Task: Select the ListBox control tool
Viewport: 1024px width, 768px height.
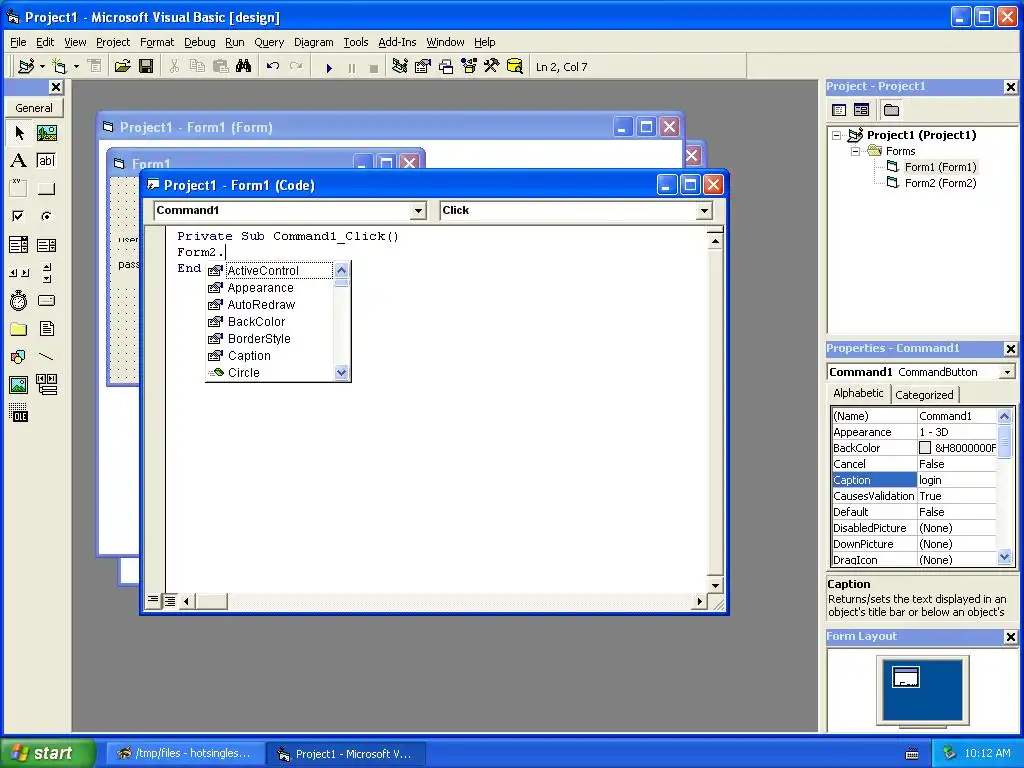Action: (x=46, y=245)
